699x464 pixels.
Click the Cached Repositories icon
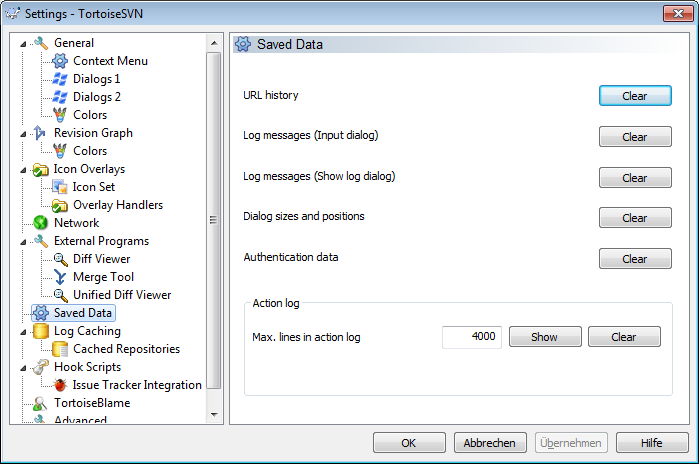coord(60,349)
